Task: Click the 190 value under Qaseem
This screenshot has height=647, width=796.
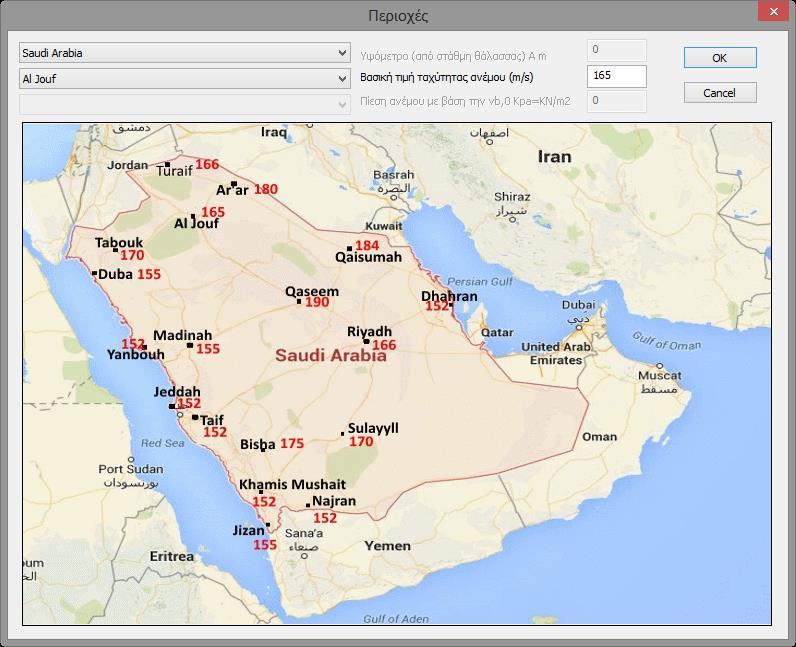Action: click(317, 302)
